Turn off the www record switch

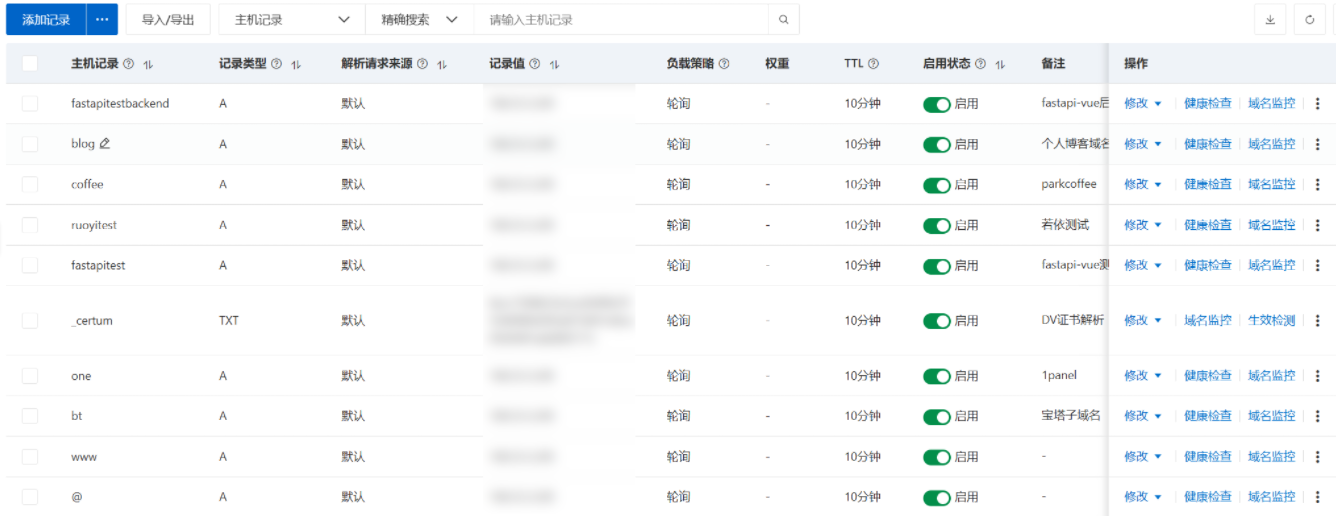coord(936,457)
